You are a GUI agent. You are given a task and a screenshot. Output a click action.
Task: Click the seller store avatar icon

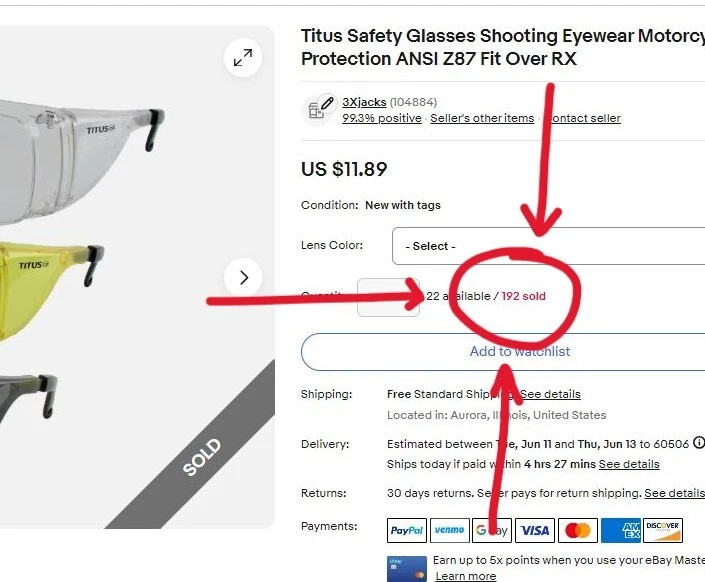[x=320, y=108]
